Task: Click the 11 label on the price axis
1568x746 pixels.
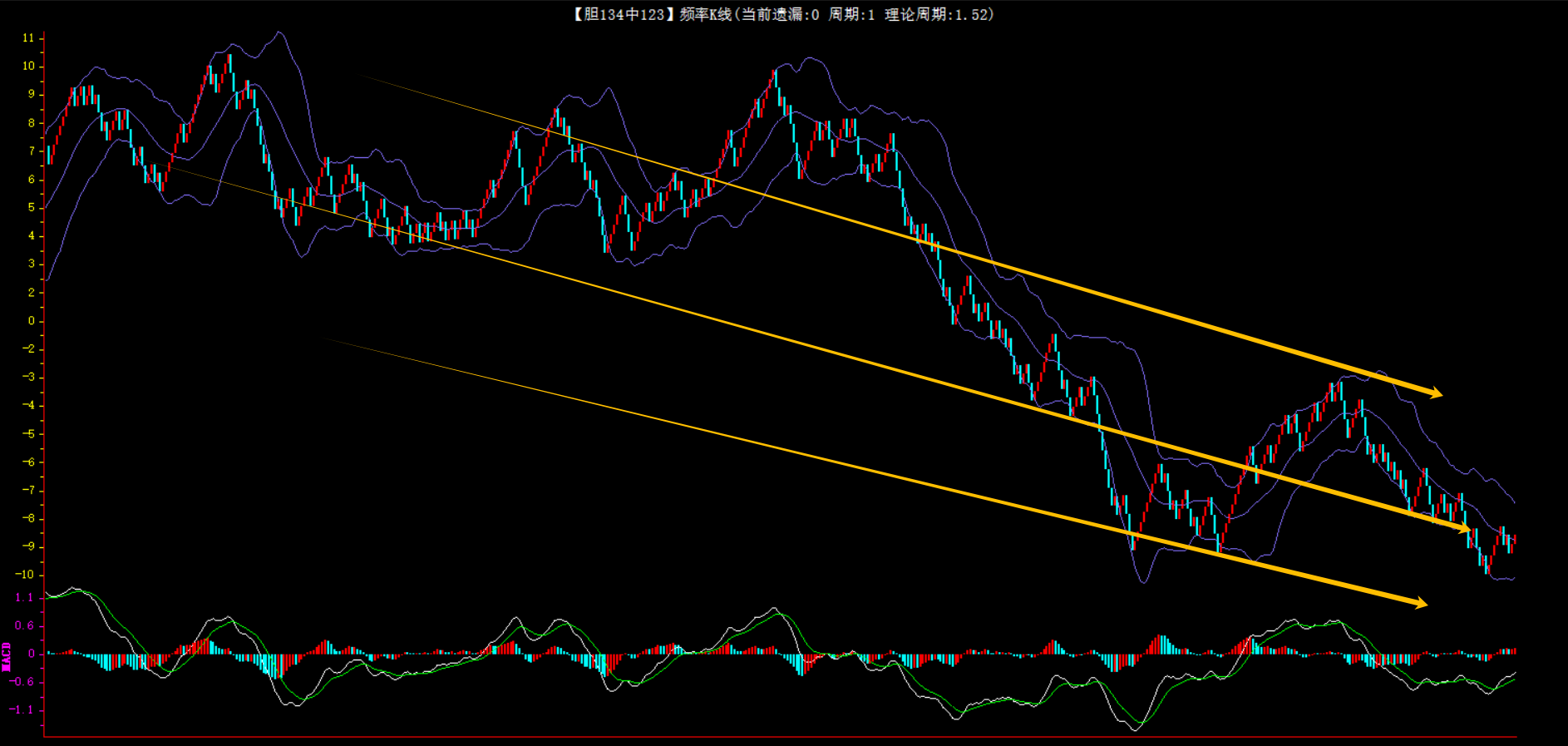Action: 28,38
